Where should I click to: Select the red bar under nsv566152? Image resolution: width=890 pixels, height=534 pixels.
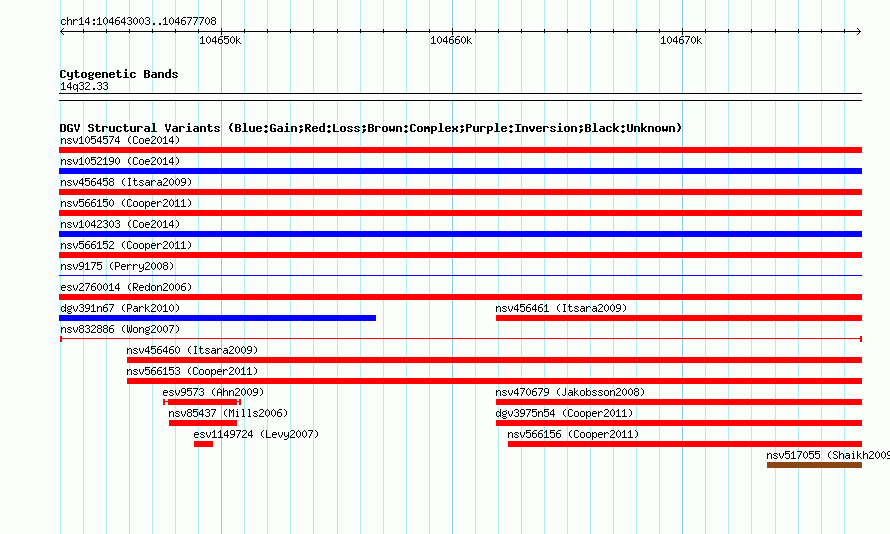coord(460,255)
